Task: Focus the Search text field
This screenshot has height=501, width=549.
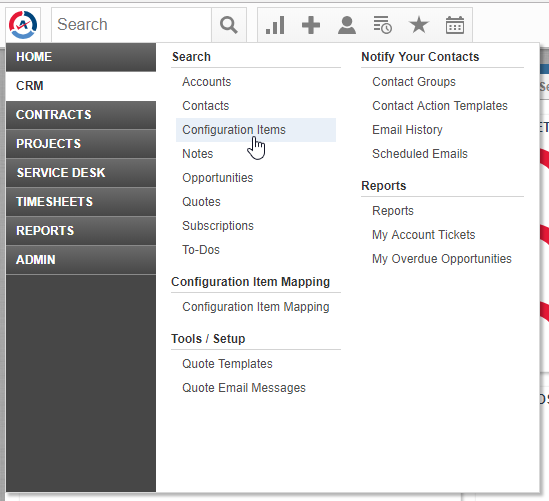Action: click(x=131, y=25)
